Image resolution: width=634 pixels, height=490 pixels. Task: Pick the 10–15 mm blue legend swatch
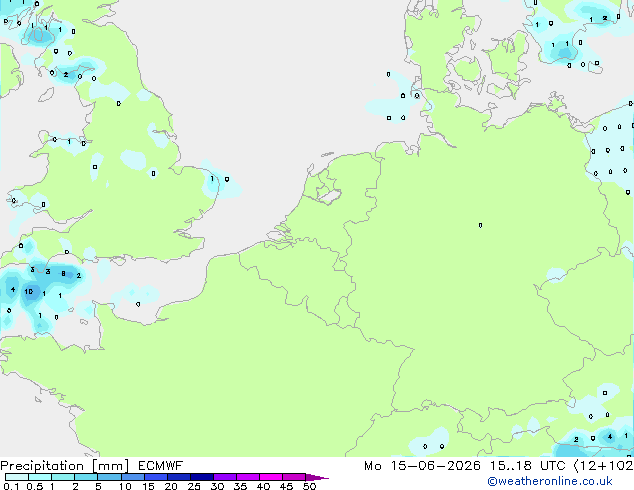pyautogui.click(x=133, y=477)
